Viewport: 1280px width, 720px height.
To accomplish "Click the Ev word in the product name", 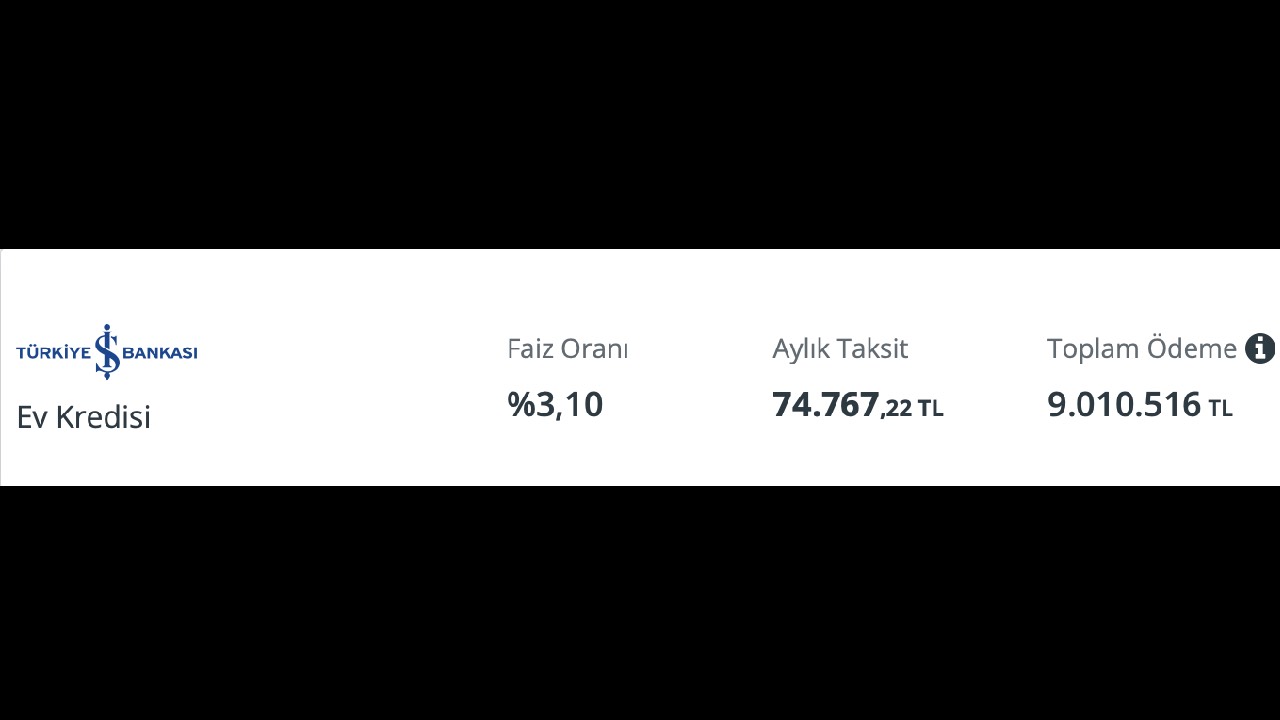I will click(32, 417).
